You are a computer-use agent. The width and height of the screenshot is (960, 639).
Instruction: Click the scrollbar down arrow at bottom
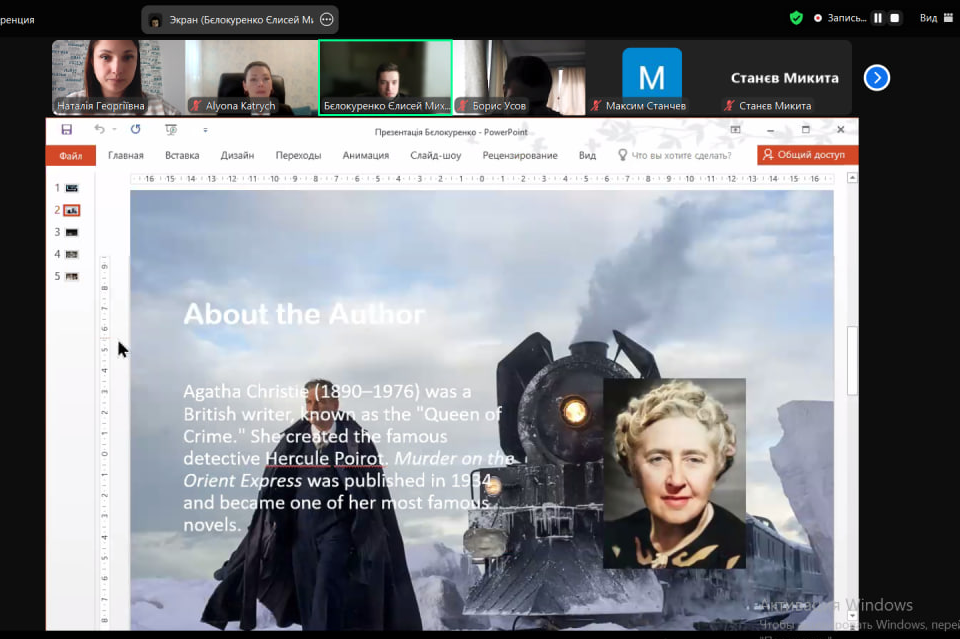tap(852, 616)
